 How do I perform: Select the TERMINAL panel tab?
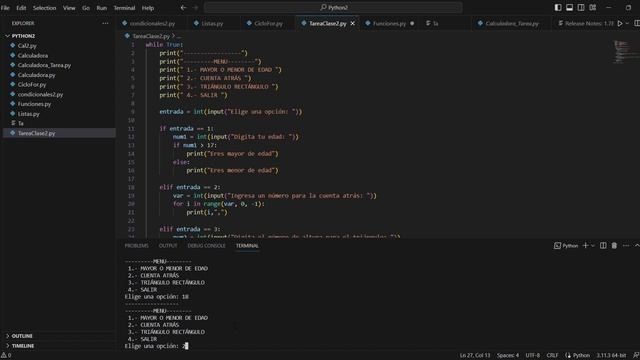point(247,246)
